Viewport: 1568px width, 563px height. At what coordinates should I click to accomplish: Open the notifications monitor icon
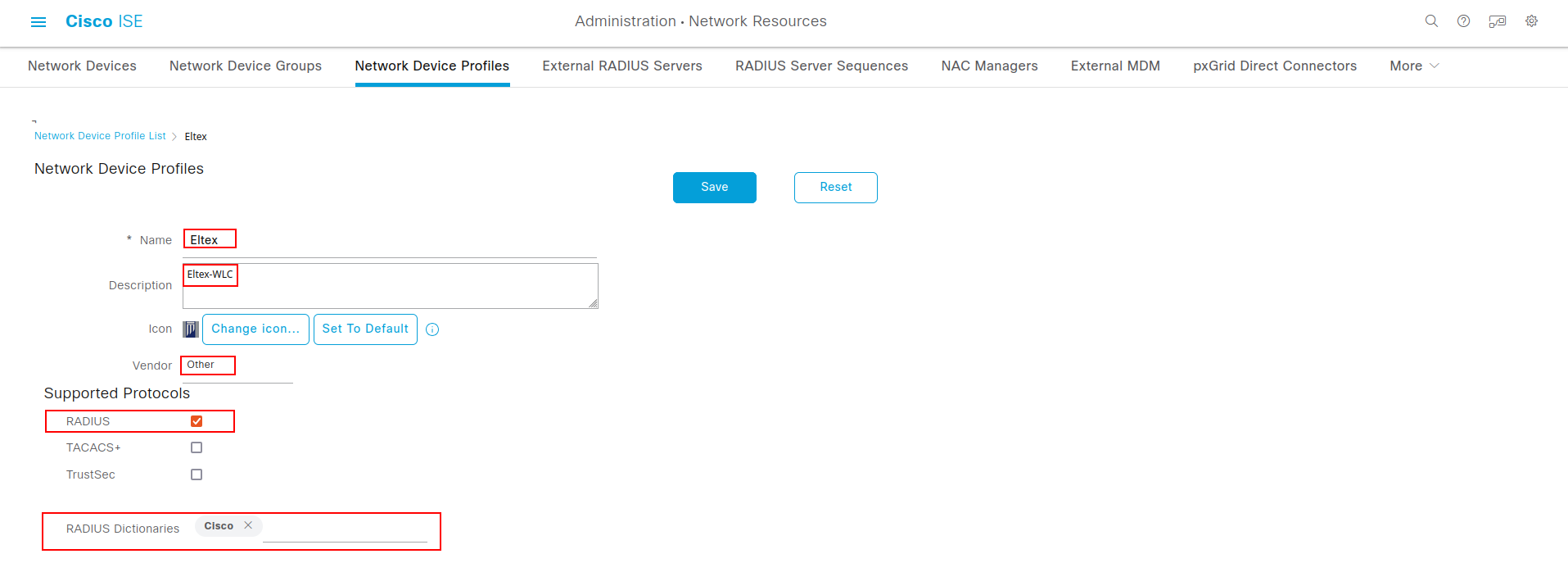point(1497,21)
